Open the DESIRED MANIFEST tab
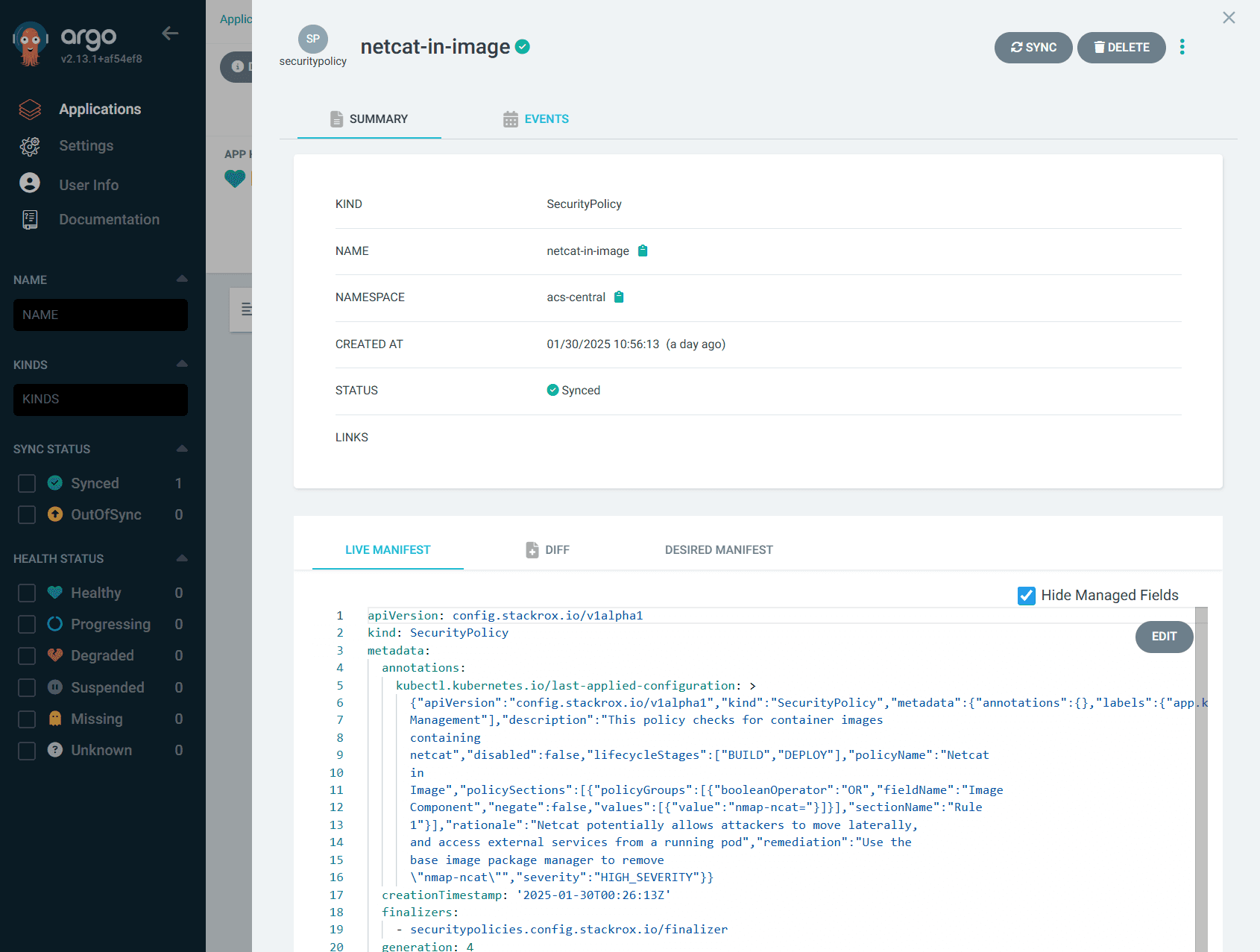Screen dimensions: 1260x952 (719, 550)
